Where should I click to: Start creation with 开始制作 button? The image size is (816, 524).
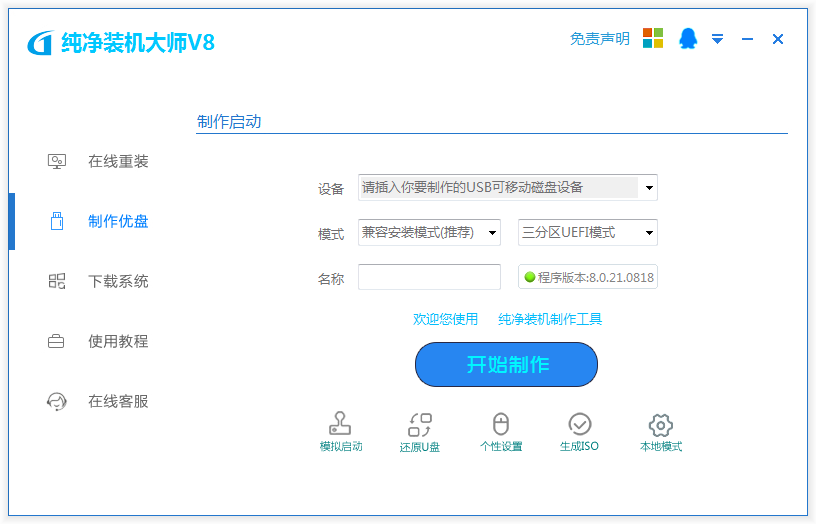point(506,364)
